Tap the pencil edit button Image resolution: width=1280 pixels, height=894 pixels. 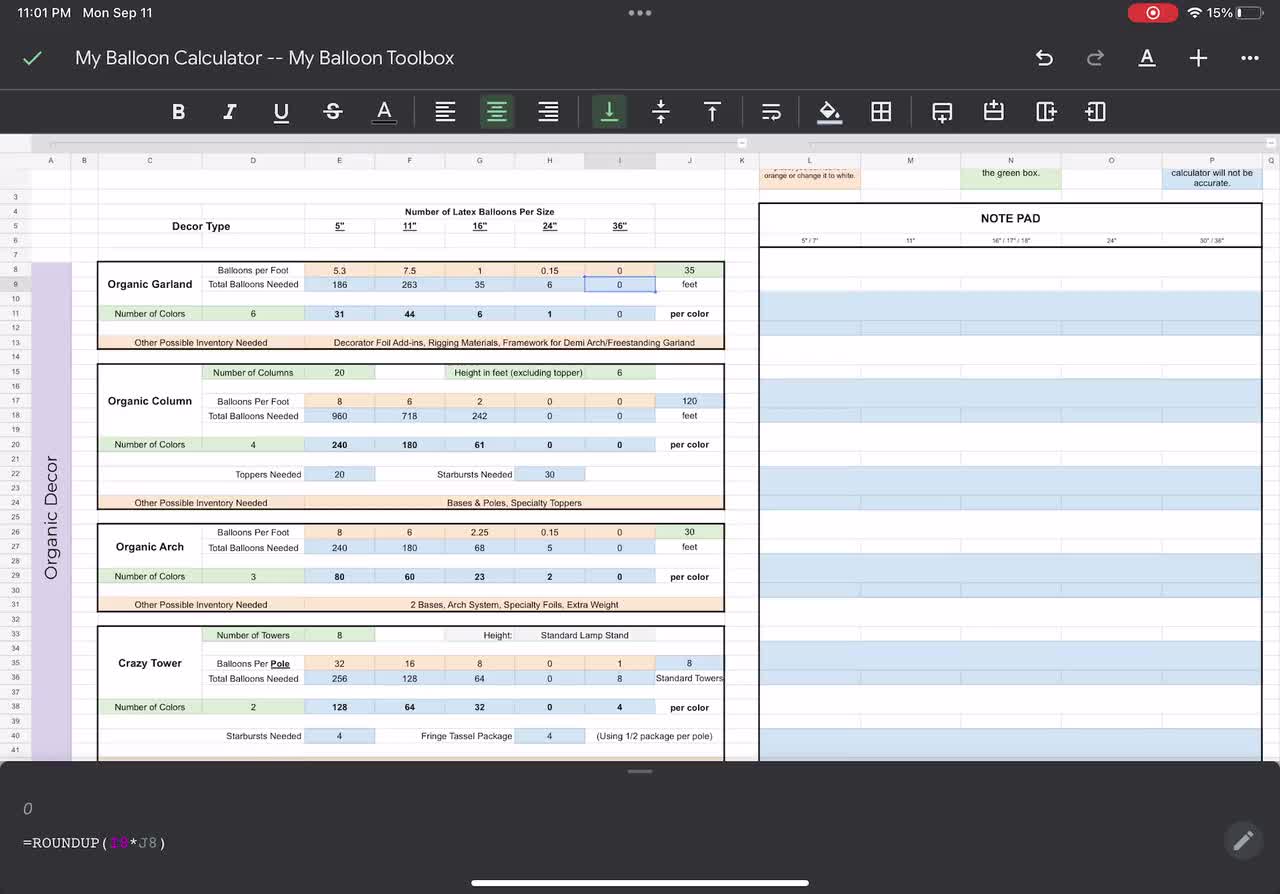tap(1243, 841)
